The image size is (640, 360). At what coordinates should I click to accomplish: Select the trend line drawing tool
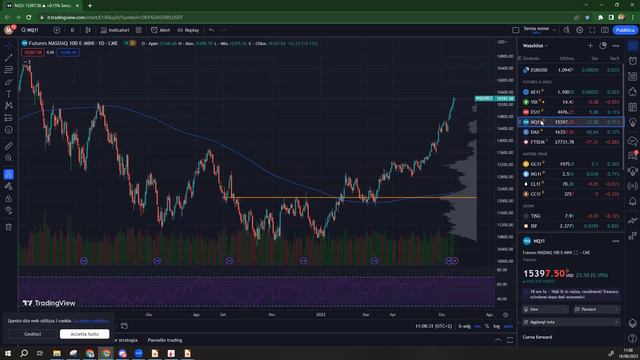click(9, 58)
